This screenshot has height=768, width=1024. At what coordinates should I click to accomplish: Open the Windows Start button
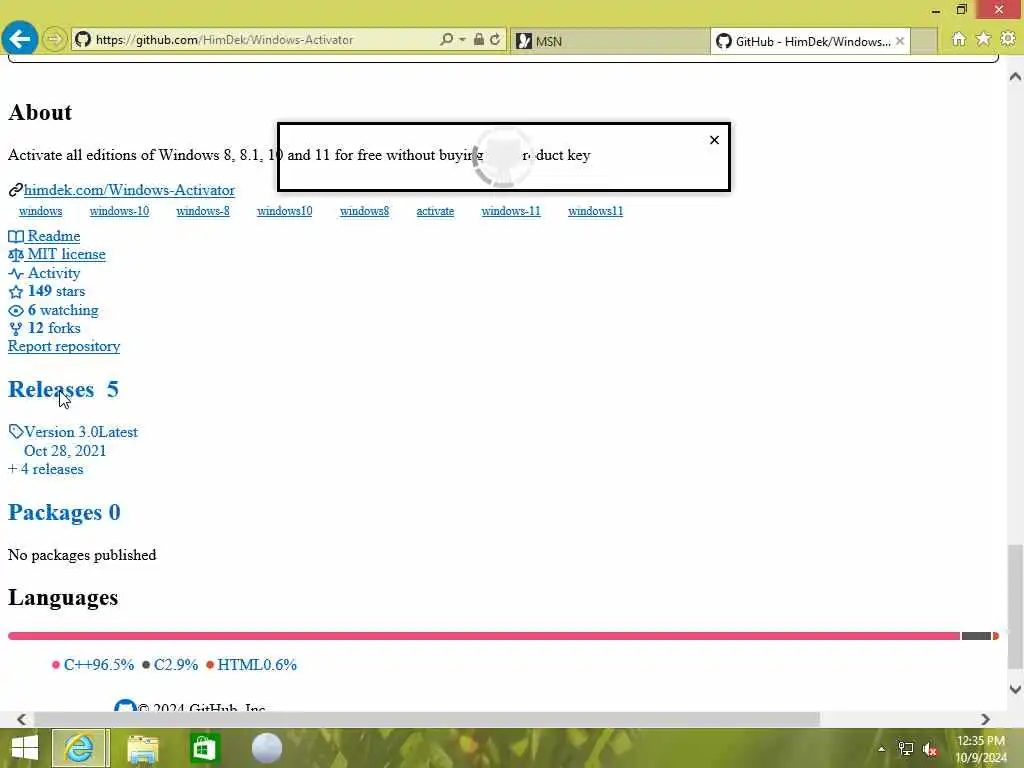pyautogui.click(x=25, y=748)
